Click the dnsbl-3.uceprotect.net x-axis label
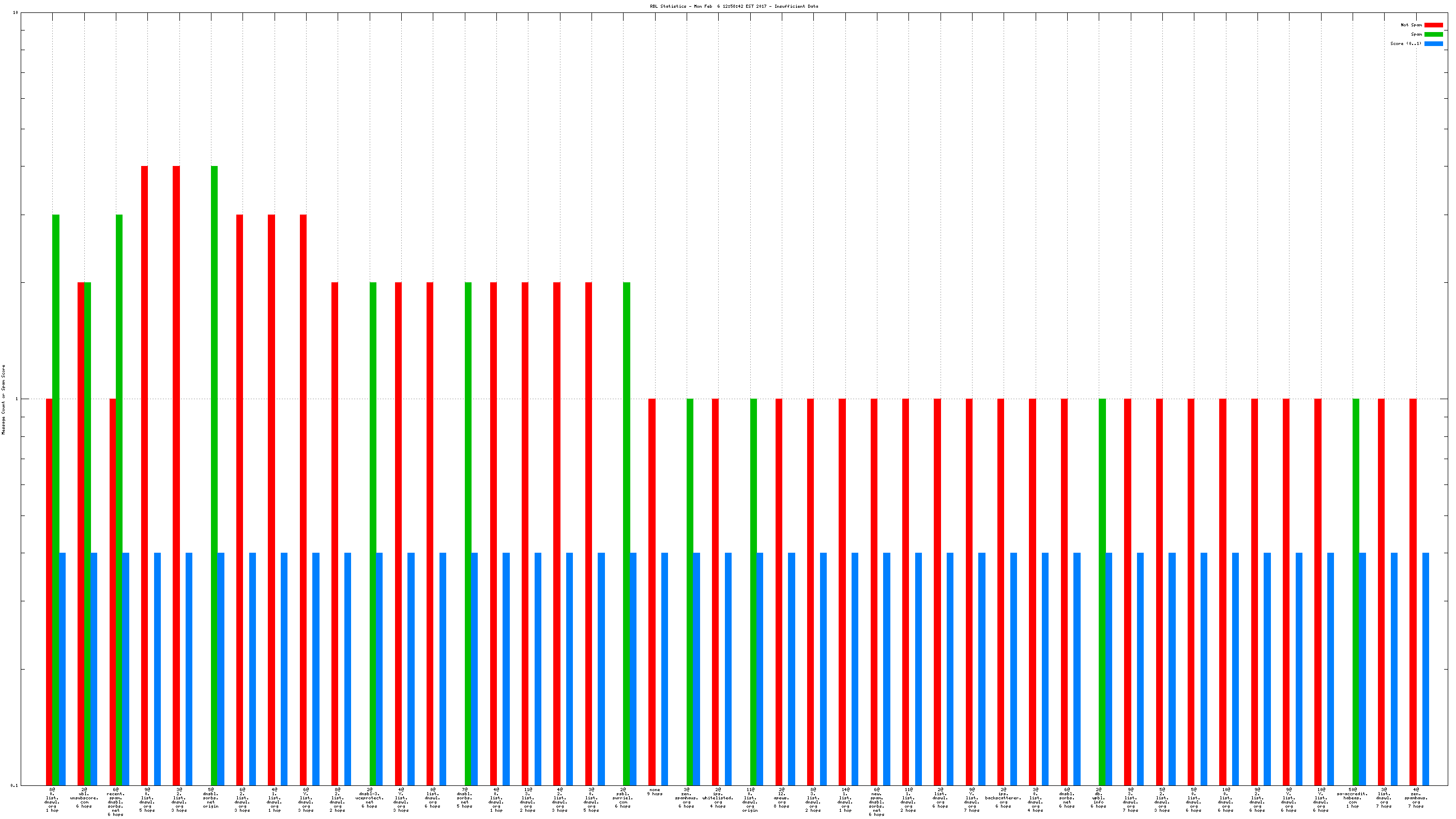 tap(369, 797)
